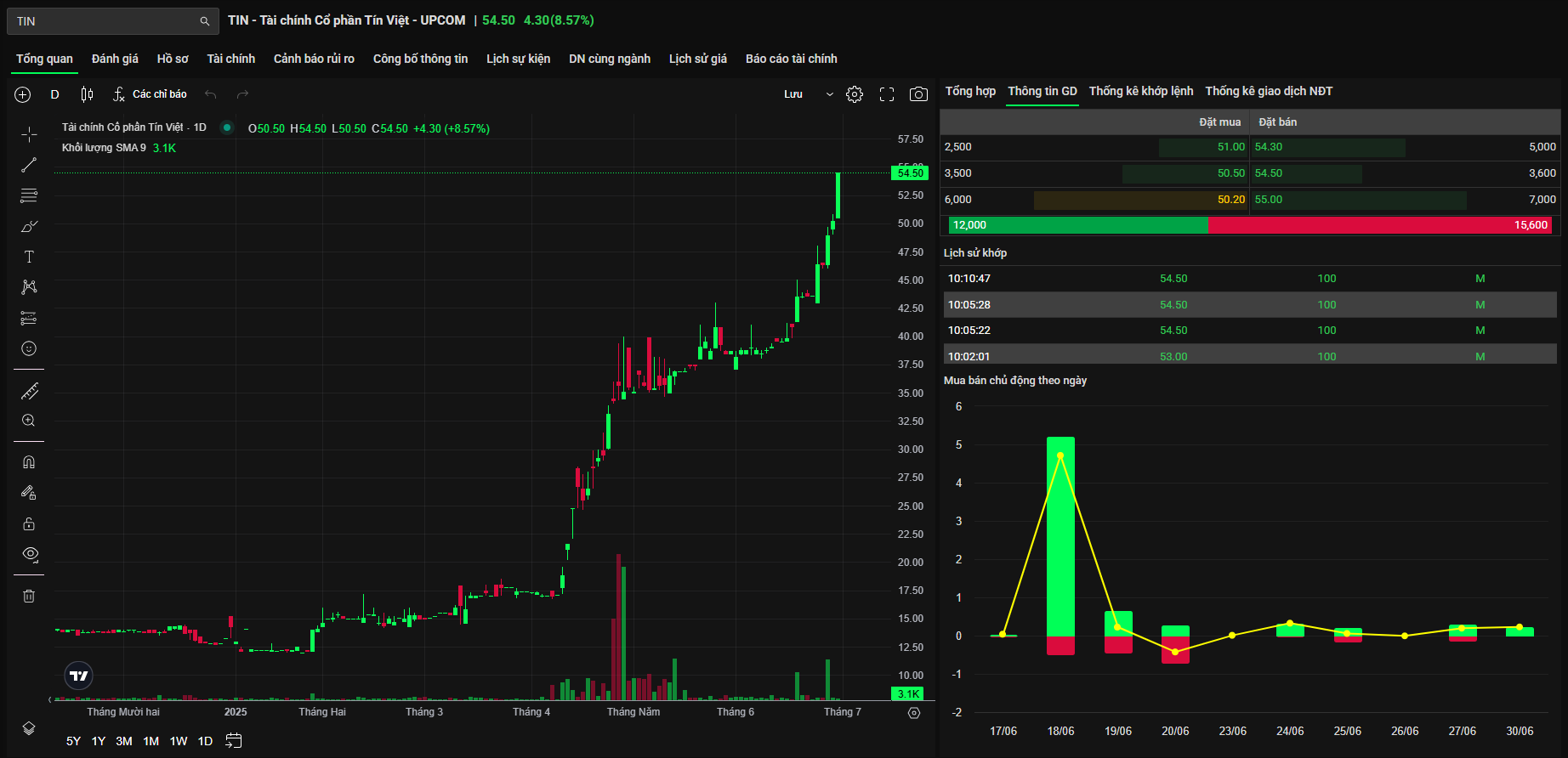Set range to 1M

[151, 741]
